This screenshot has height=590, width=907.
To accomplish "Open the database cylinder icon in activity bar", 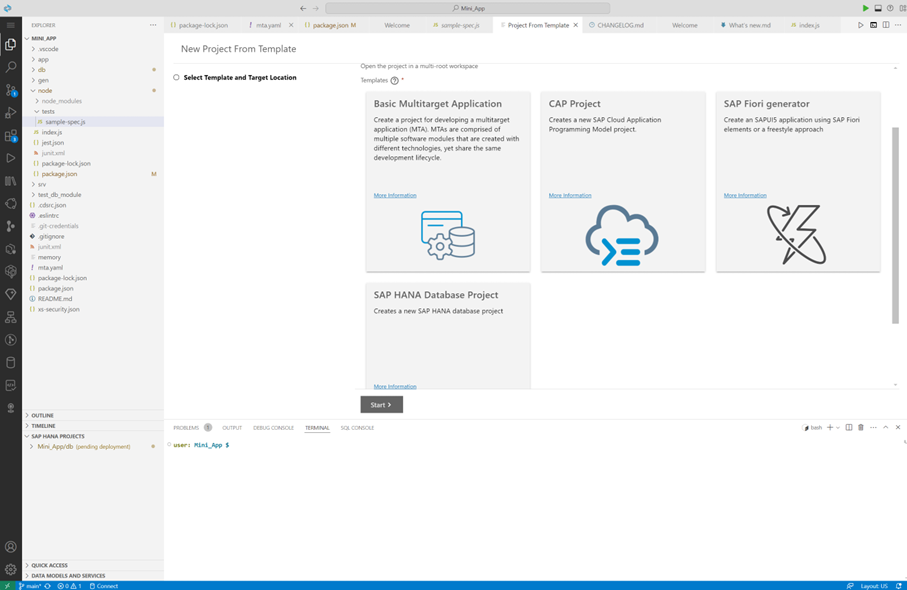I will point(10,363).
